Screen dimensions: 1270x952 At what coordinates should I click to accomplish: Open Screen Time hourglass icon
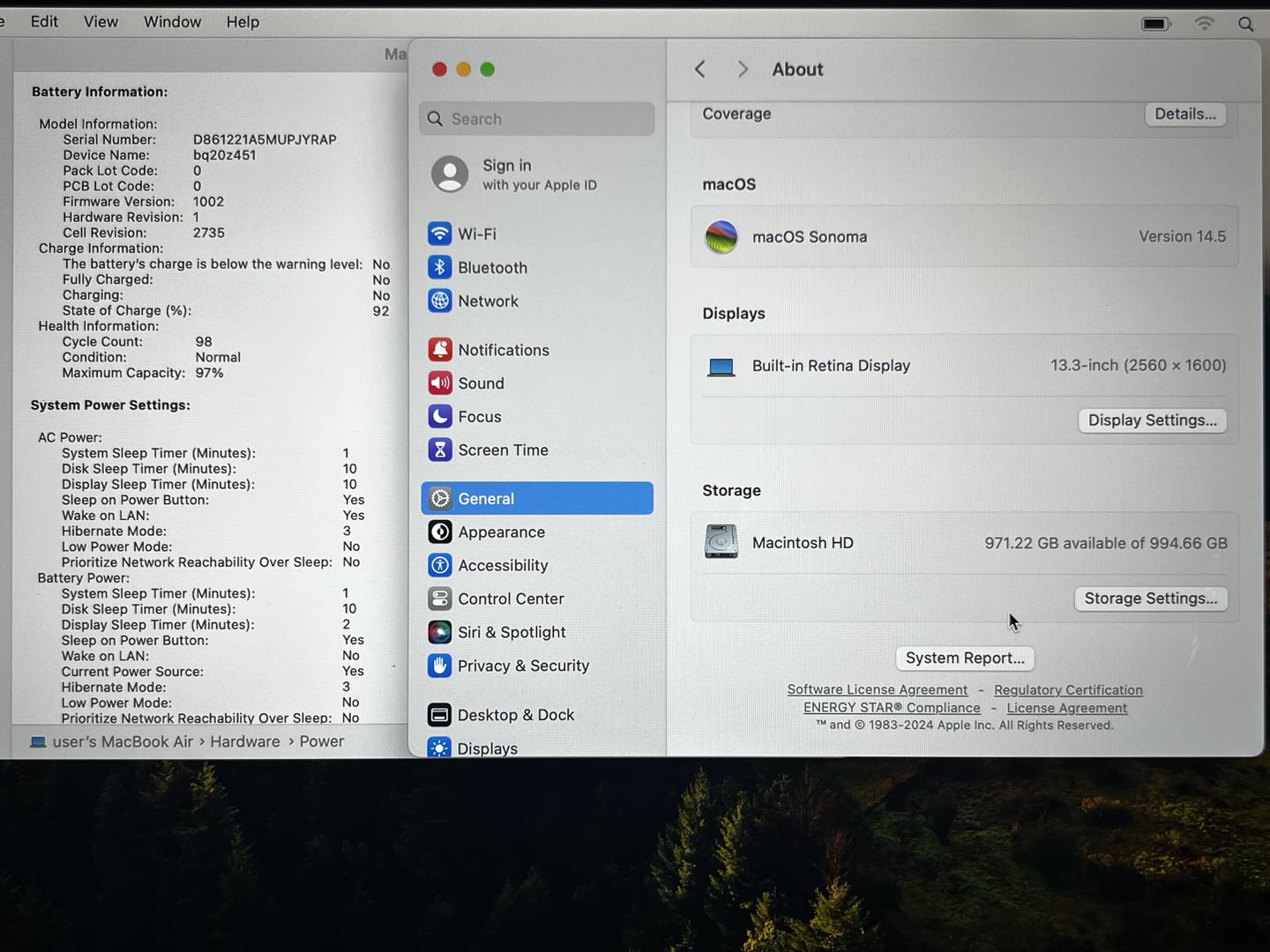pos(439,450)
